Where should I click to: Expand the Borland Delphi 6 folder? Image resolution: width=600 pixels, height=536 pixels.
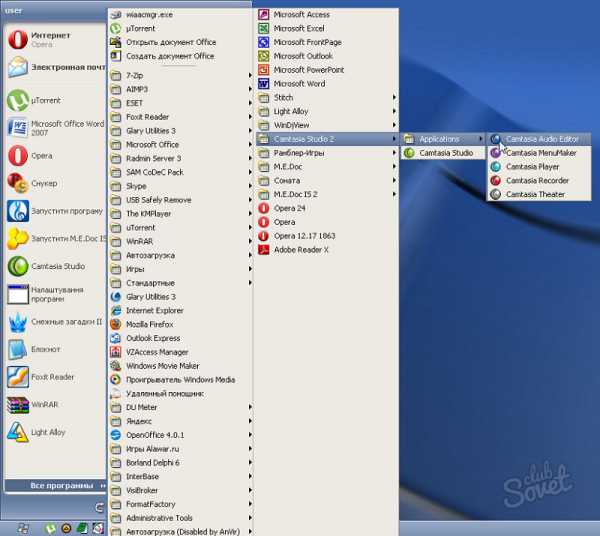pyautogui.click(x=180, y=463)
